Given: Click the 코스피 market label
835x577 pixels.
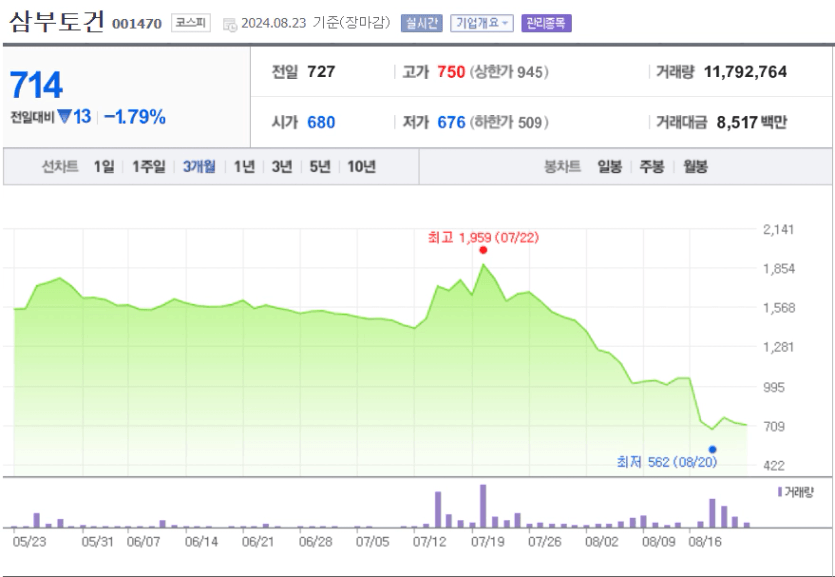Looking at the screenshot, I should [x=191, y=23].
